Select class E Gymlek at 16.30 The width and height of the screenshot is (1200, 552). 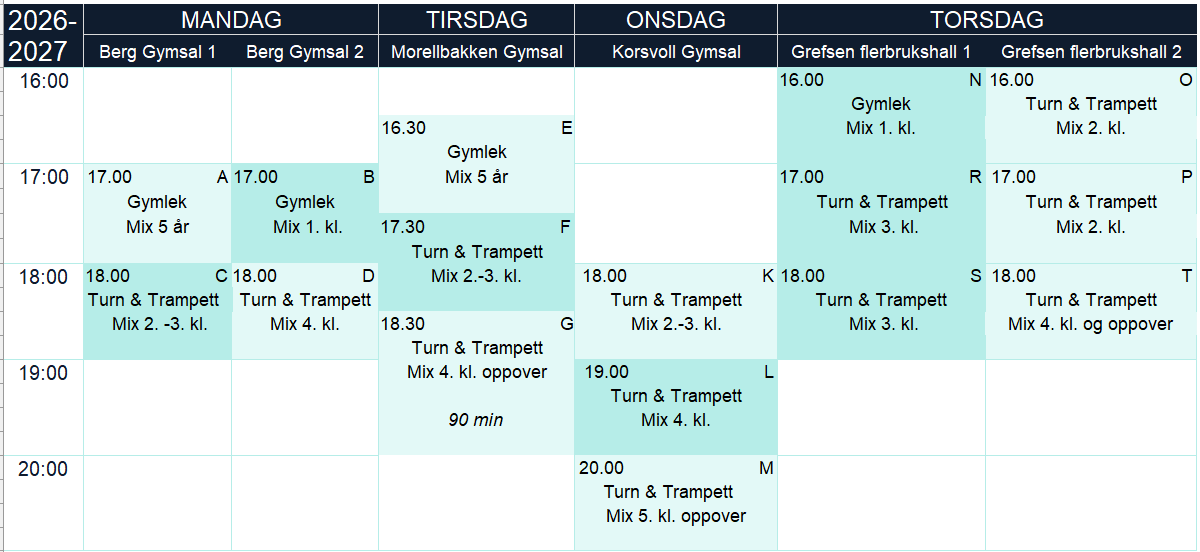point(477,165)
